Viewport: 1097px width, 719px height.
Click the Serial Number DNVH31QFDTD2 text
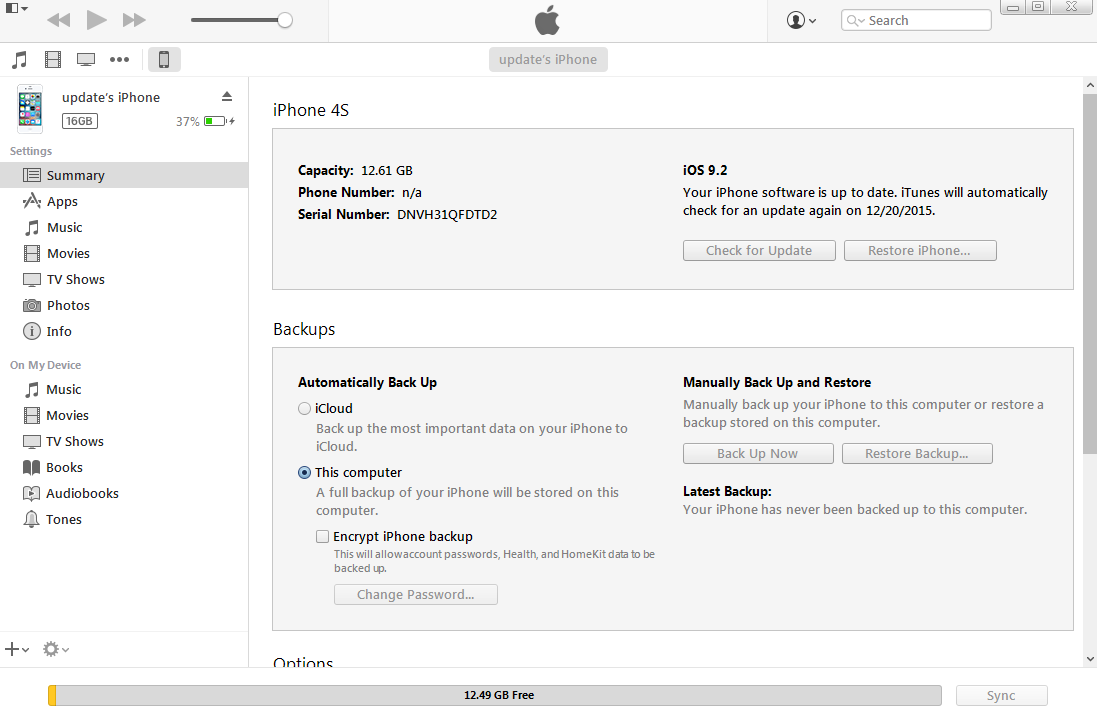click(x=397, y=214)
